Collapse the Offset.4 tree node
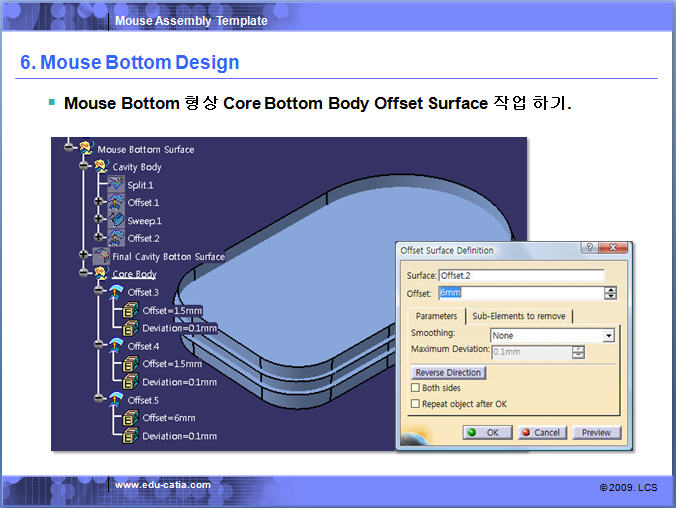Image resolution: width=676 pixels, height=508 pixels. tap(98, 345)
